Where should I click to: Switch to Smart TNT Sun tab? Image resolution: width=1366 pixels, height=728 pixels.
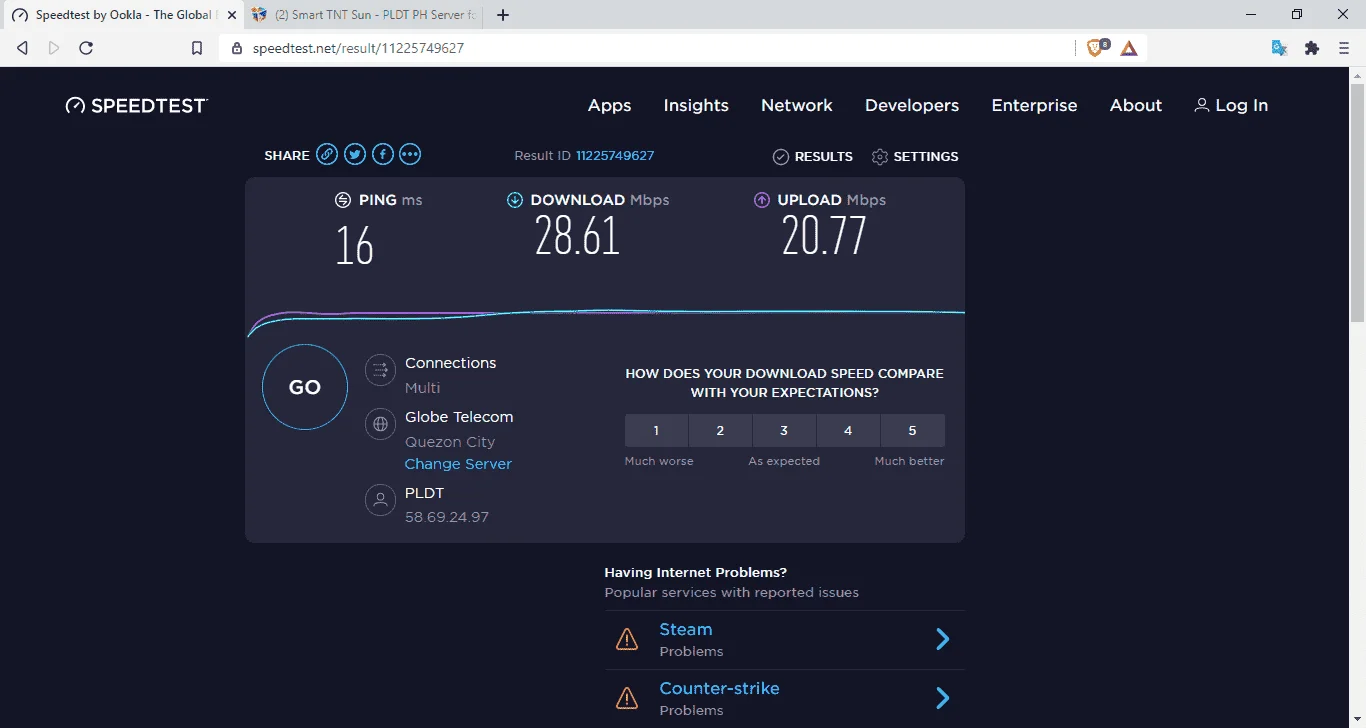coord(363,15)
